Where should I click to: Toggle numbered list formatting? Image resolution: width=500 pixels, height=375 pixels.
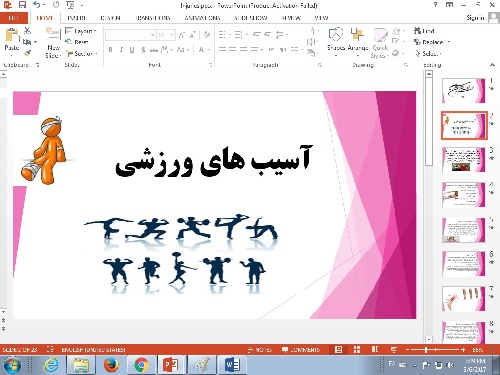tap(238, 34)
